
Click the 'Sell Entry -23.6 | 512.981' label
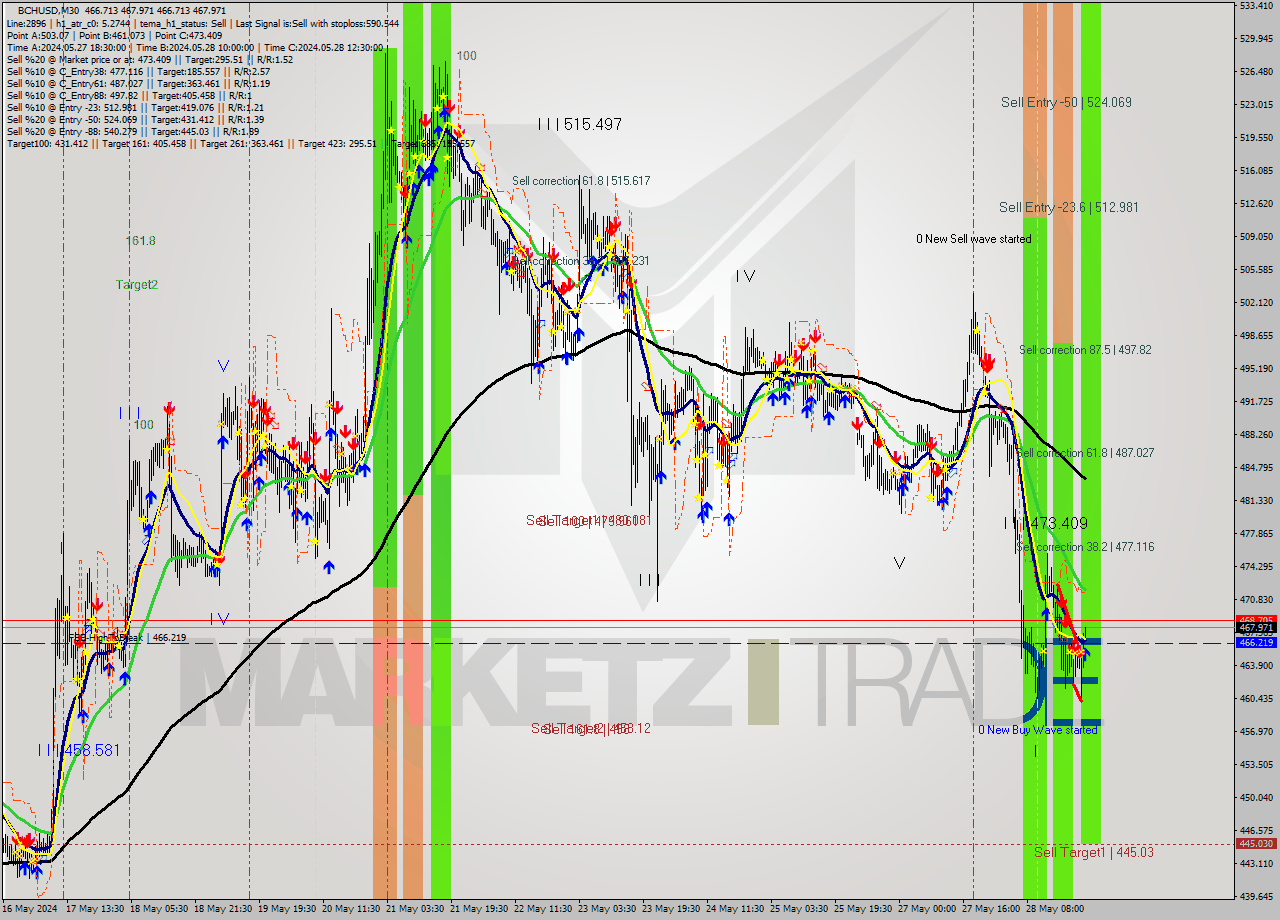1068,207
